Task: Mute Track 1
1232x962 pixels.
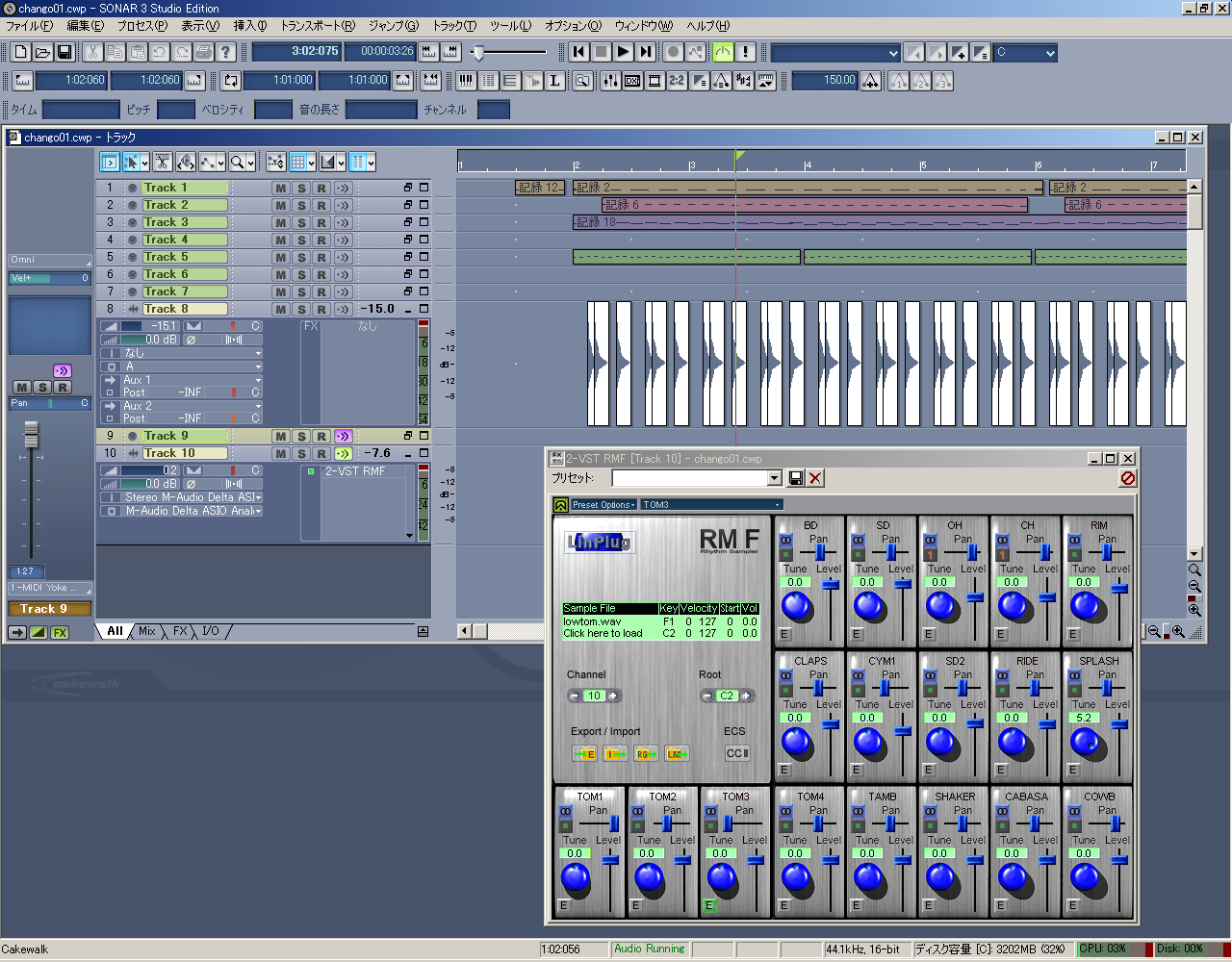Action: coord(280,189)
